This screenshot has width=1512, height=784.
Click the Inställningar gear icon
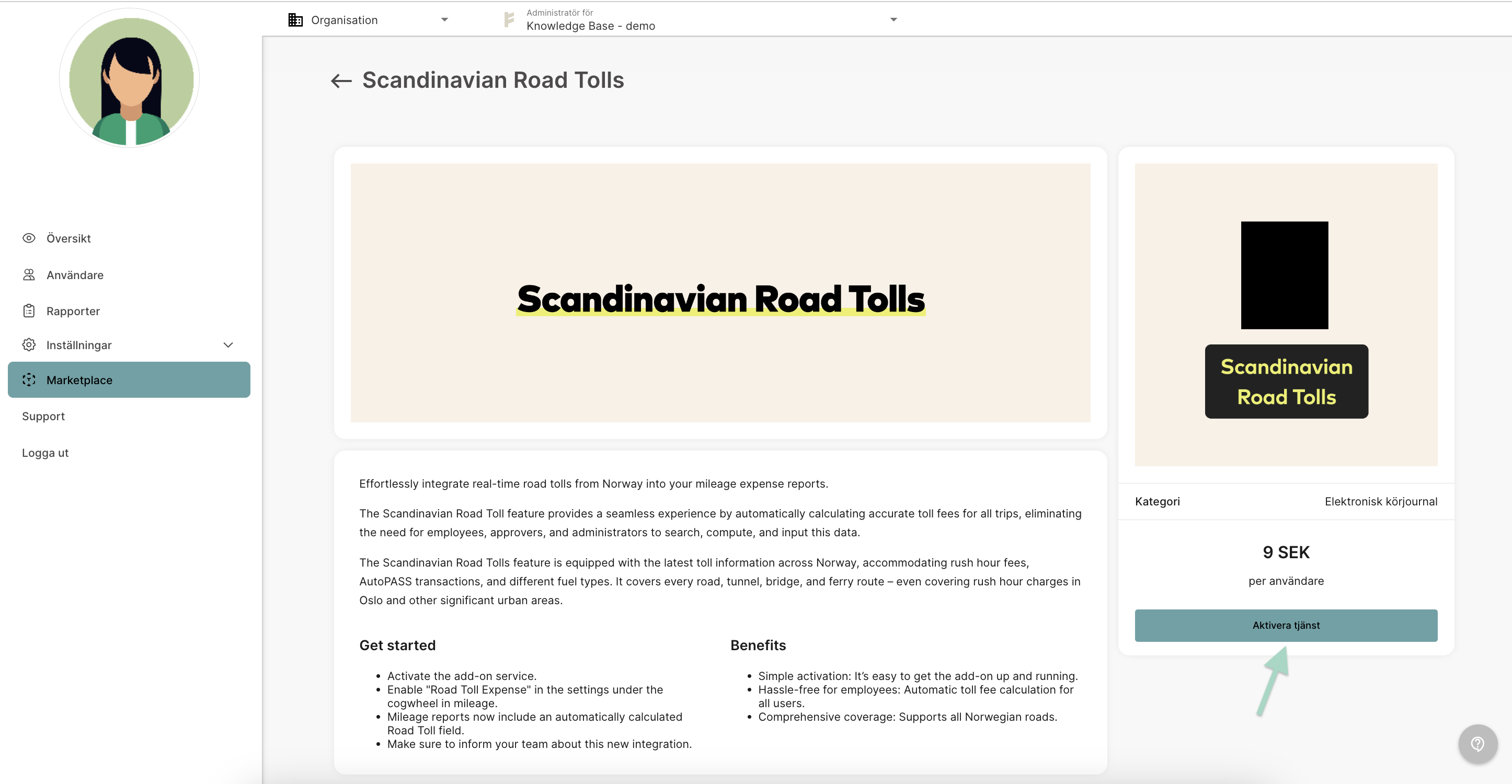[x=29, y=344]
